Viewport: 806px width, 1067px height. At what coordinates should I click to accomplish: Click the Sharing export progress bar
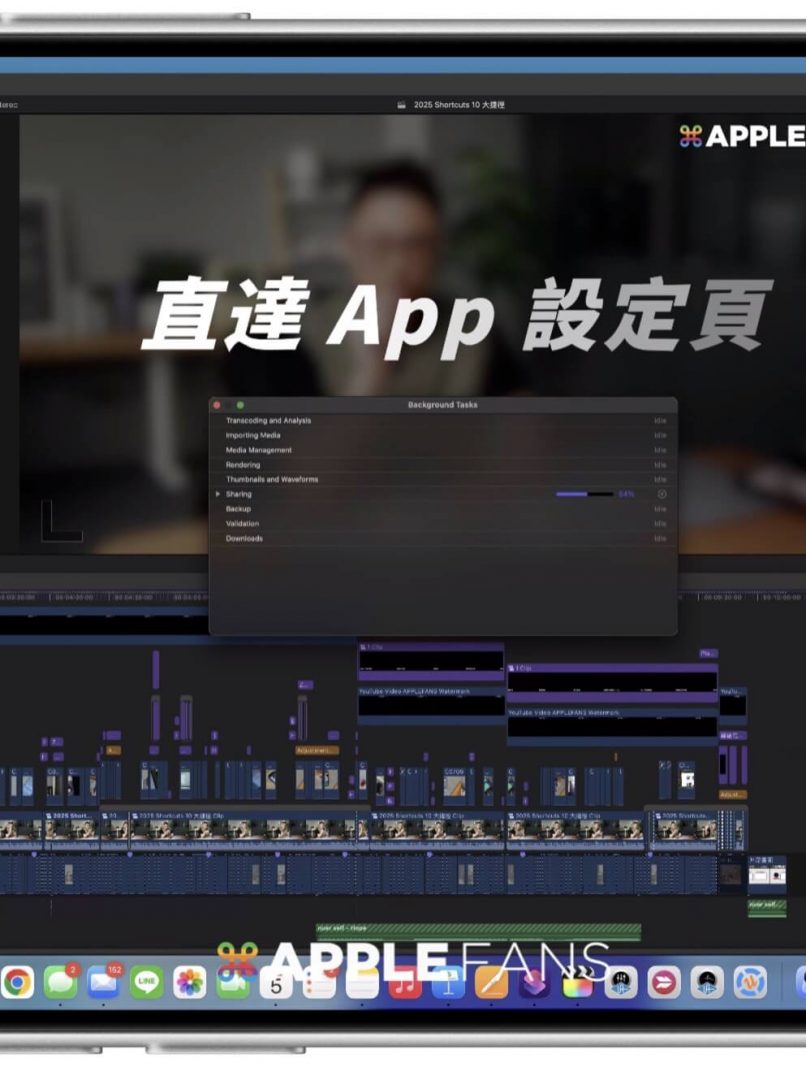585,494
